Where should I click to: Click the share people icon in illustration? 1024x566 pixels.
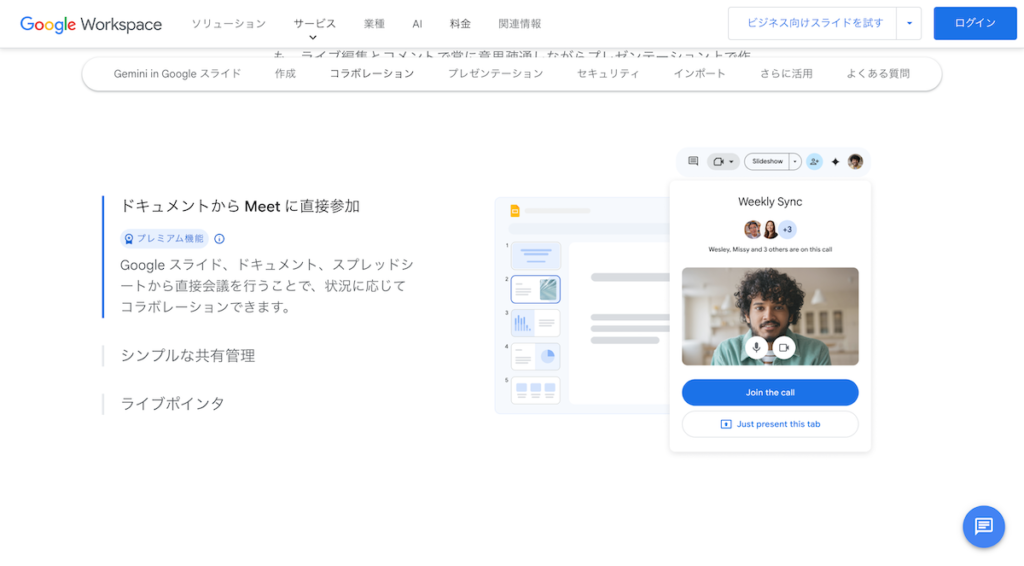pyautogui.click(x=814, y=161)
